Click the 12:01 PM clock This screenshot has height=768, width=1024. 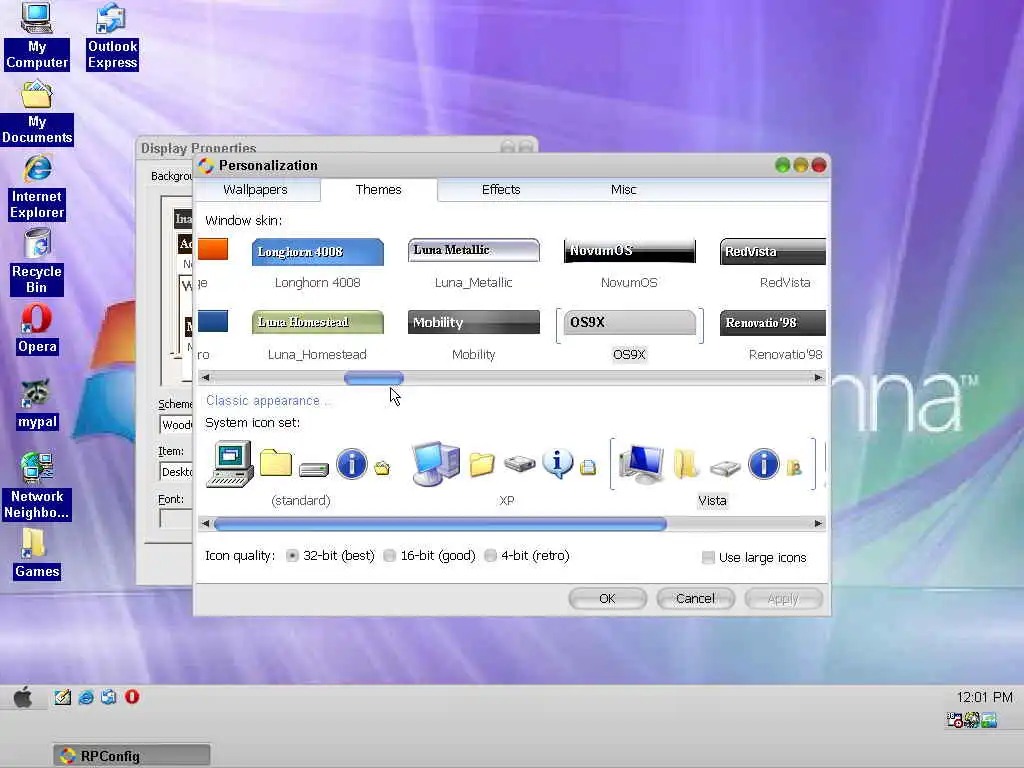(x=984, y=697)
